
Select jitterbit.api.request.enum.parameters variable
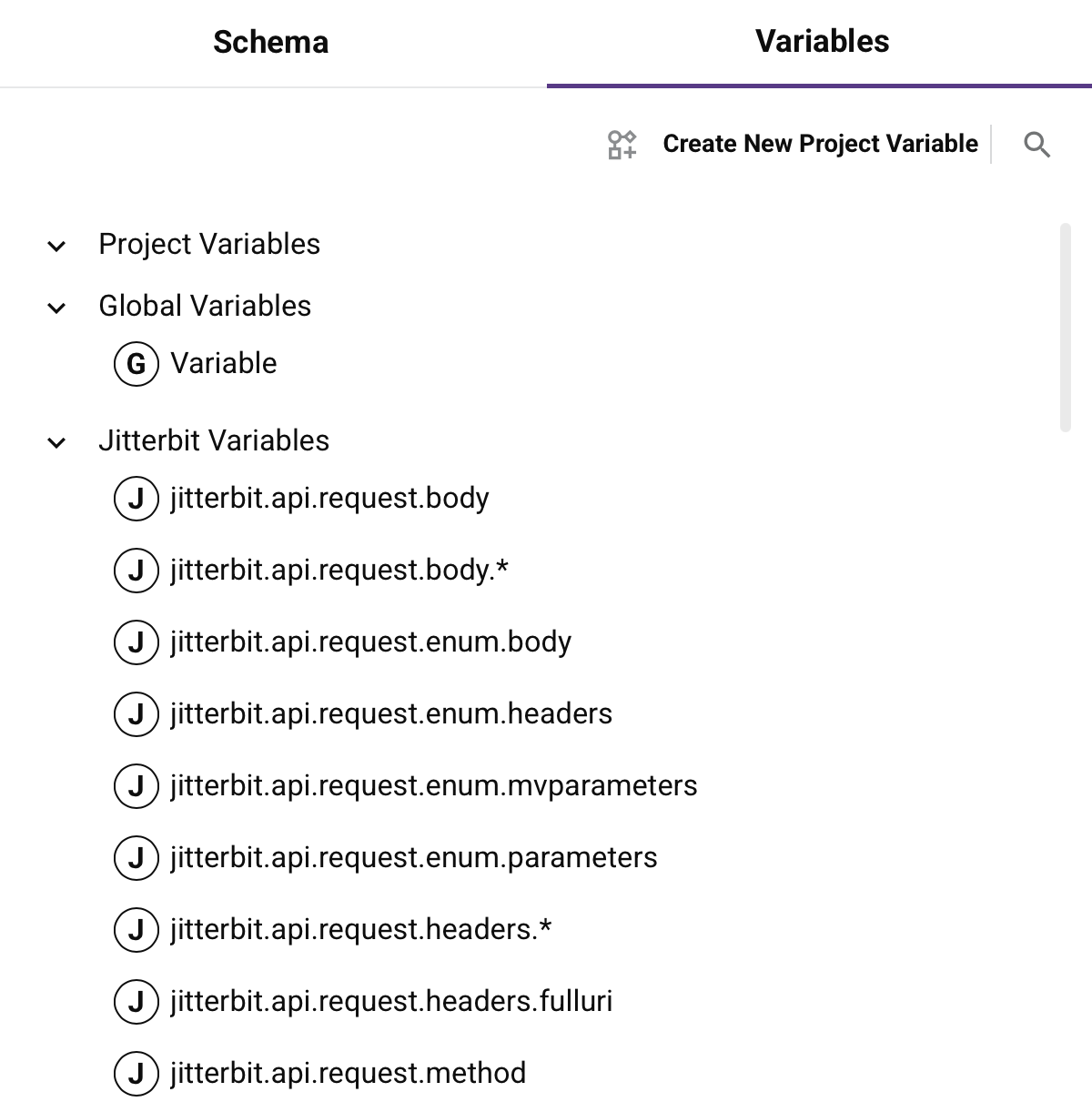tap(413, 858)
